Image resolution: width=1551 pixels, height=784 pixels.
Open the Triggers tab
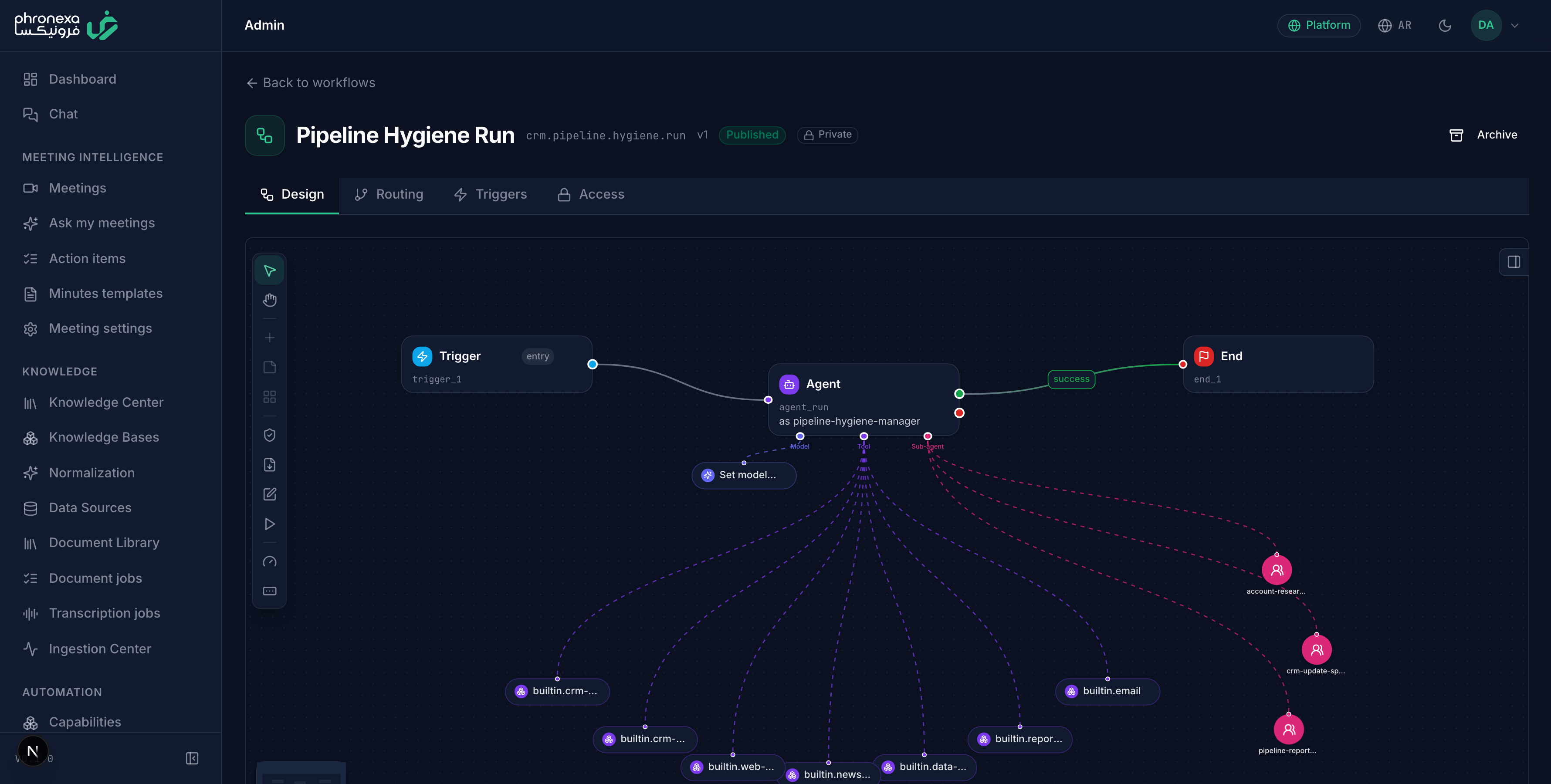[490, 195]
